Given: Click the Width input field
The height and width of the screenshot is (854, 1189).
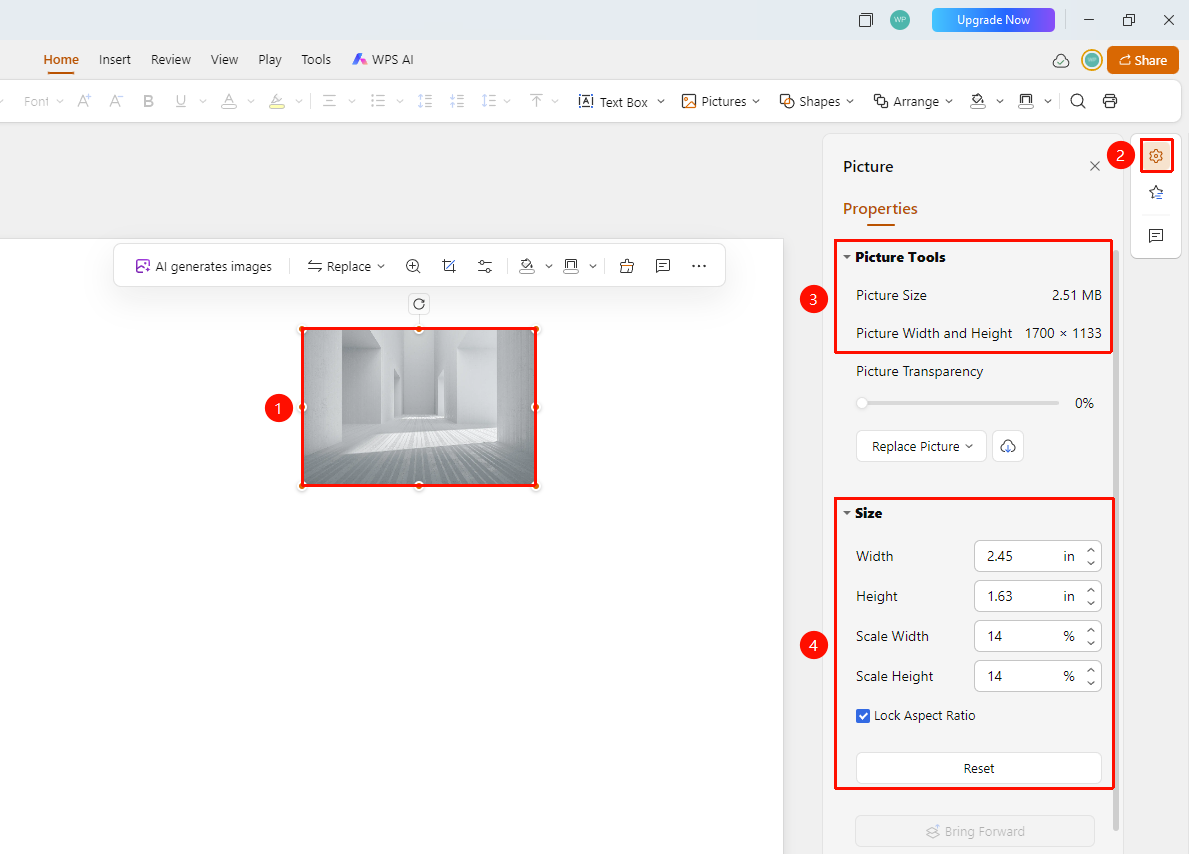Looking at the screenshot, I should pyautogui.click(x=1037, y=556).
